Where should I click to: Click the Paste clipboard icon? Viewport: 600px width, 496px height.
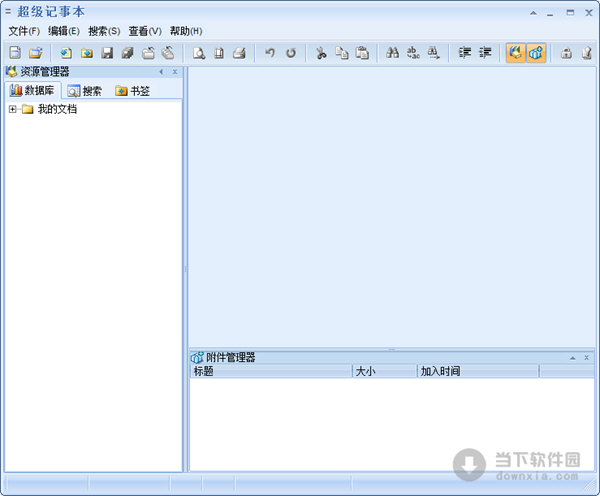(x=362, y=52)
